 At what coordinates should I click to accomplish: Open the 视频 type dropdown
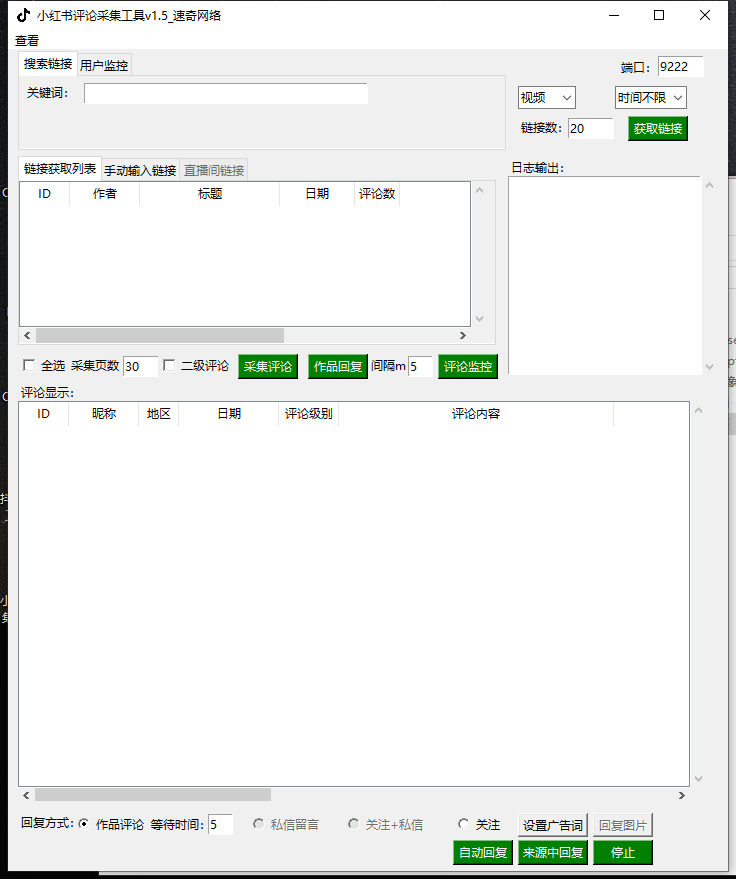coord(546,98)
